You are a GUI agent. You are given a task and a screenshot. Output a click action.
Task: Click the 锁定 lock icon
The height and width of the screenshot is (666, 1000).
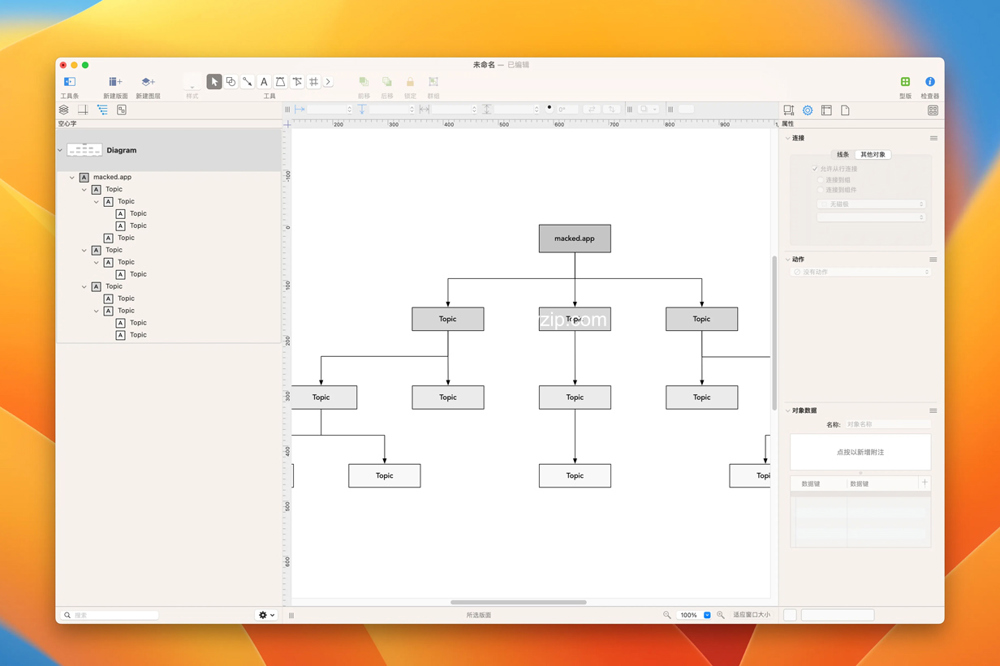[410, 82]
